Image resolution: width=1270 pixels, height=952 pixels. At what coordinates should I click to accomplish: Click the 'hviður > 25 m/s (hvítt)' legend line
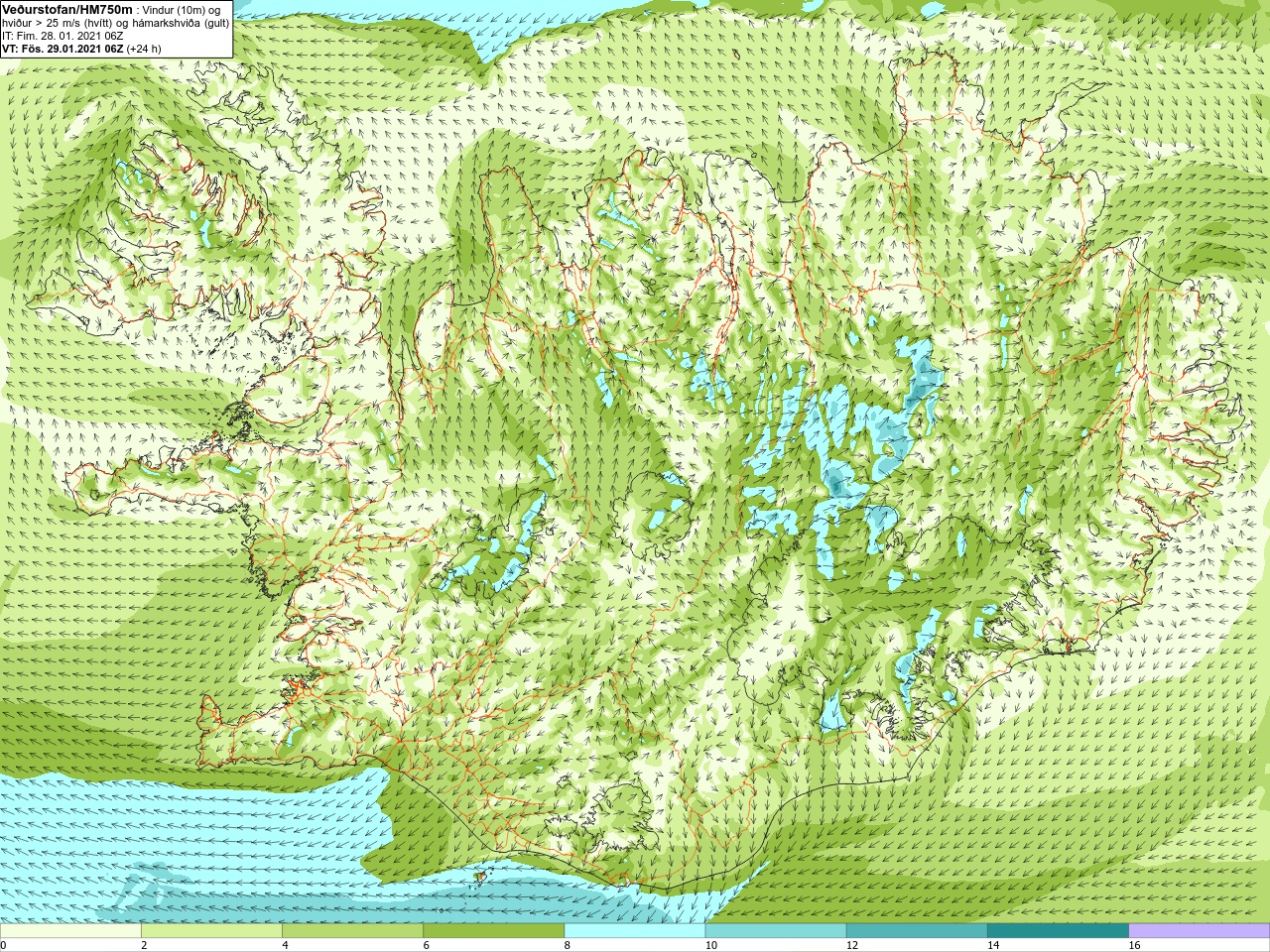point(59,23)
